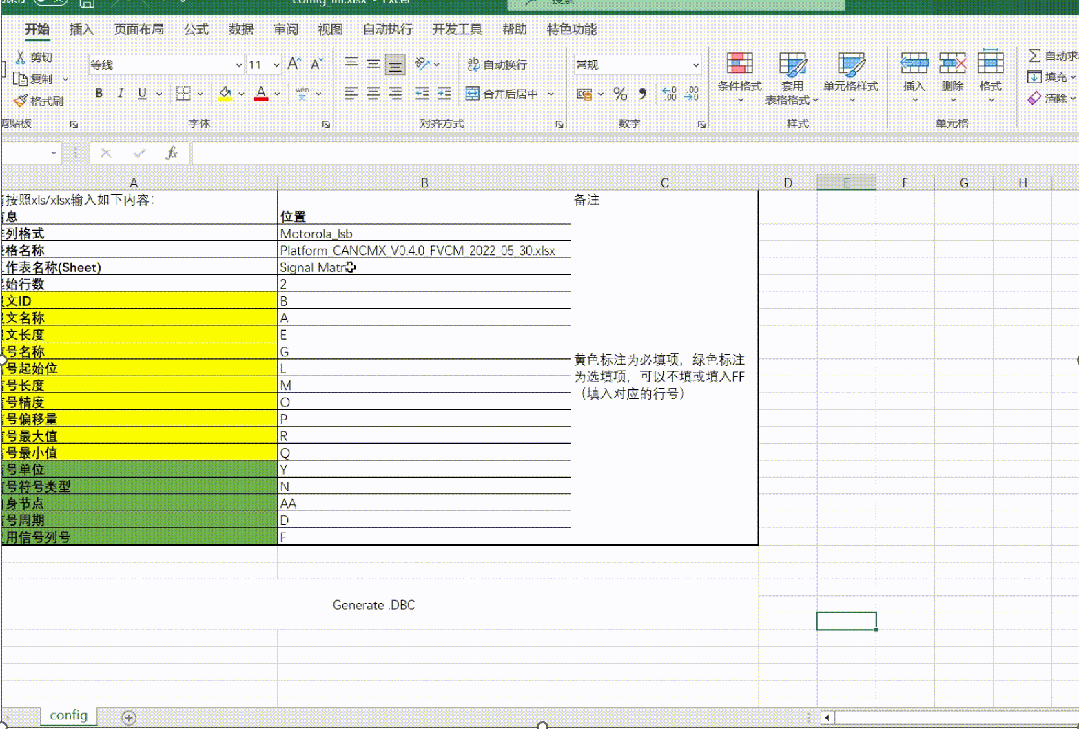
Task: Click the Insert cells (插入) icon
Action: point(914,63)
